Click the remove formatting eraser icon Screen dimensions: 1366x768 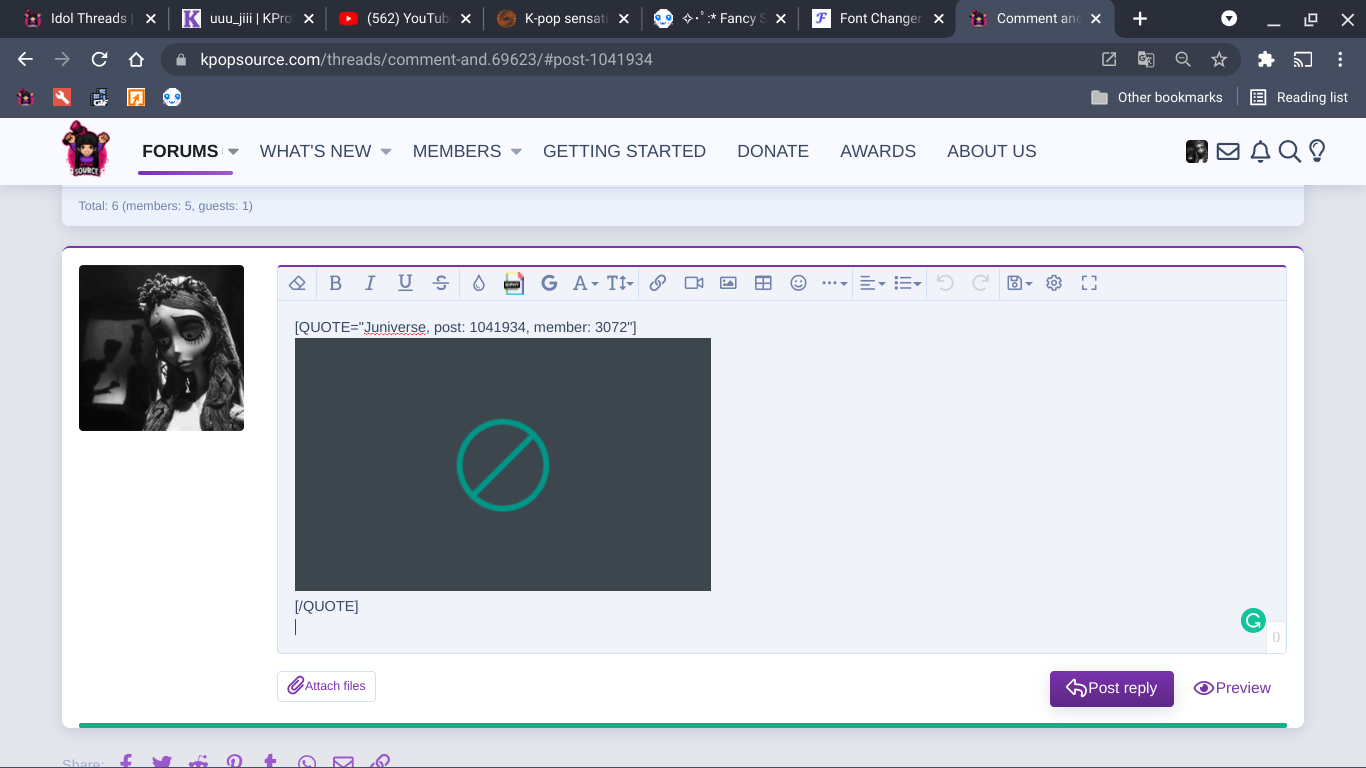pos(297,283)
